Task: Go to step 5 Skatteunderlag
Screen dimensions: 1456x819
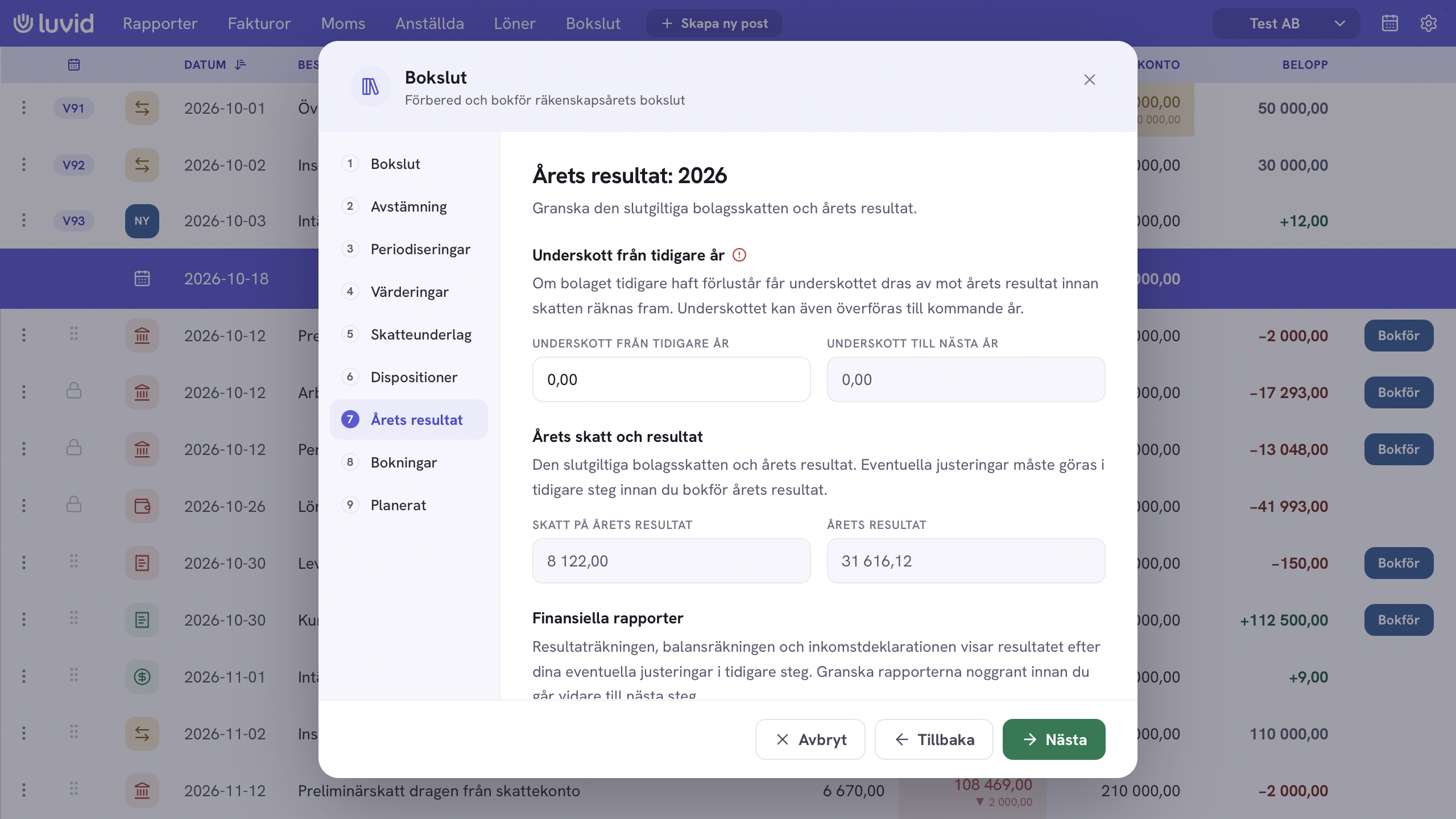Action: (408, 334)
